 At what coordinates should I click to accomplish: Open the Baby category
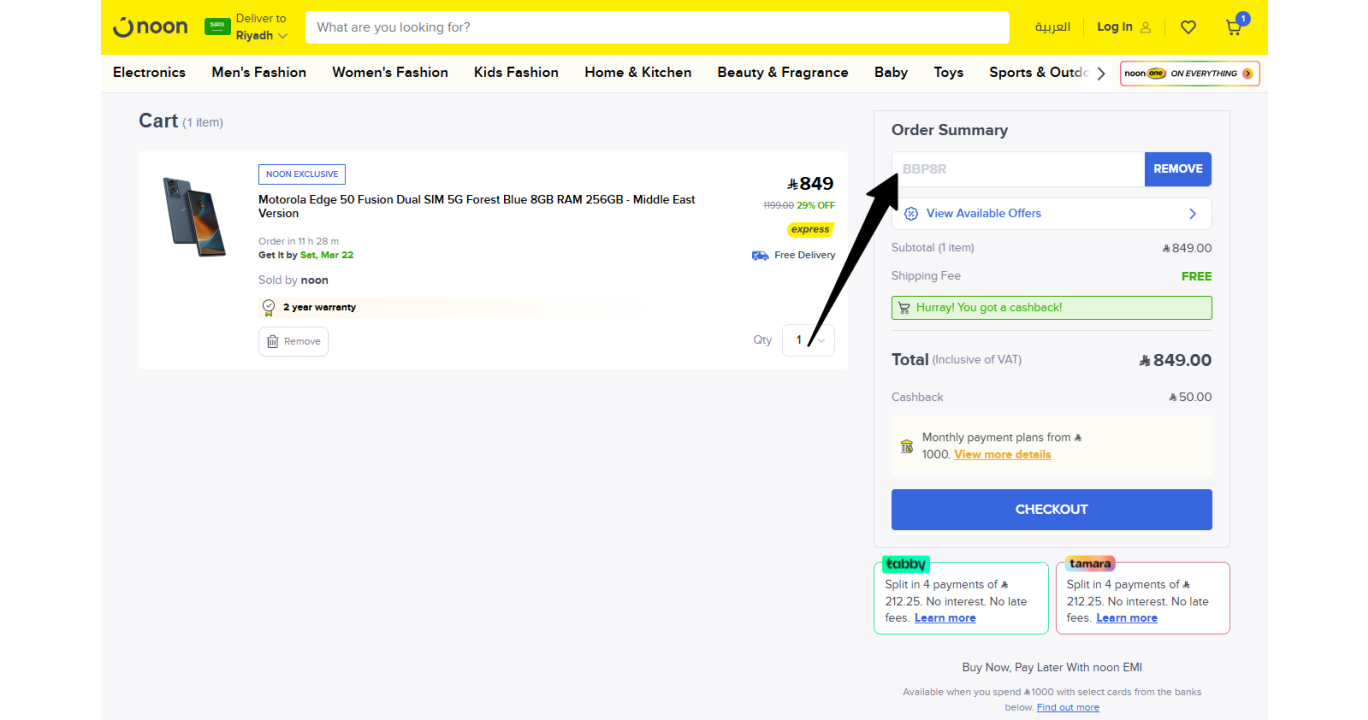point(891,72)
